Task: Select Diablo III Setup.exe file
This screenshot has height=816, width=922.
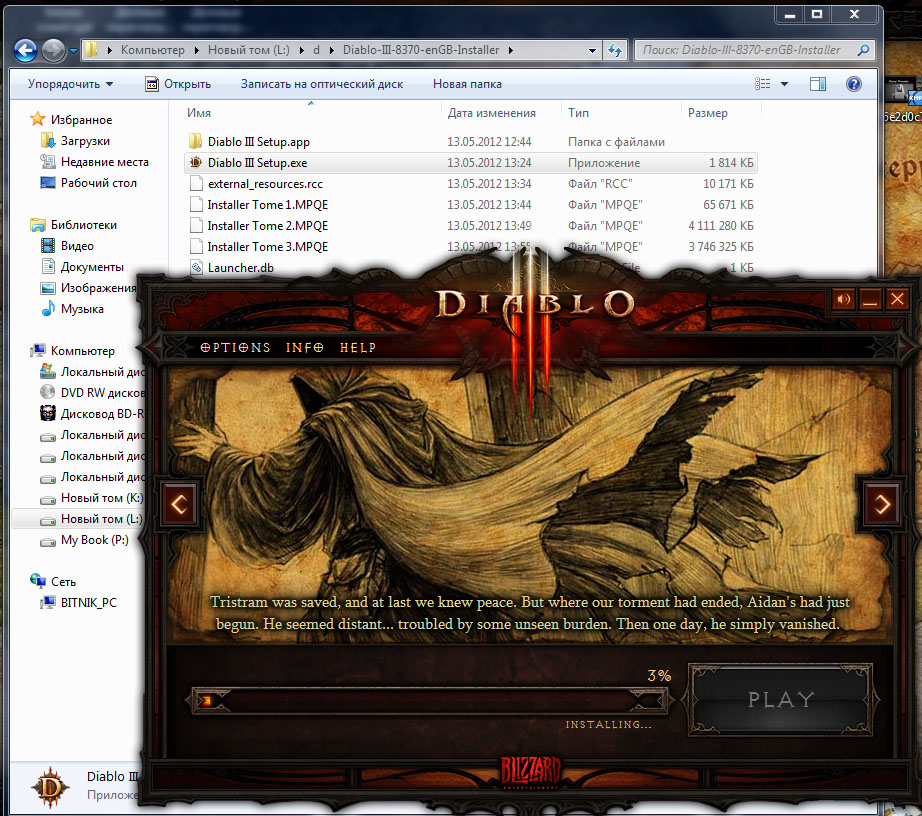Action: (x=257, y=163)
